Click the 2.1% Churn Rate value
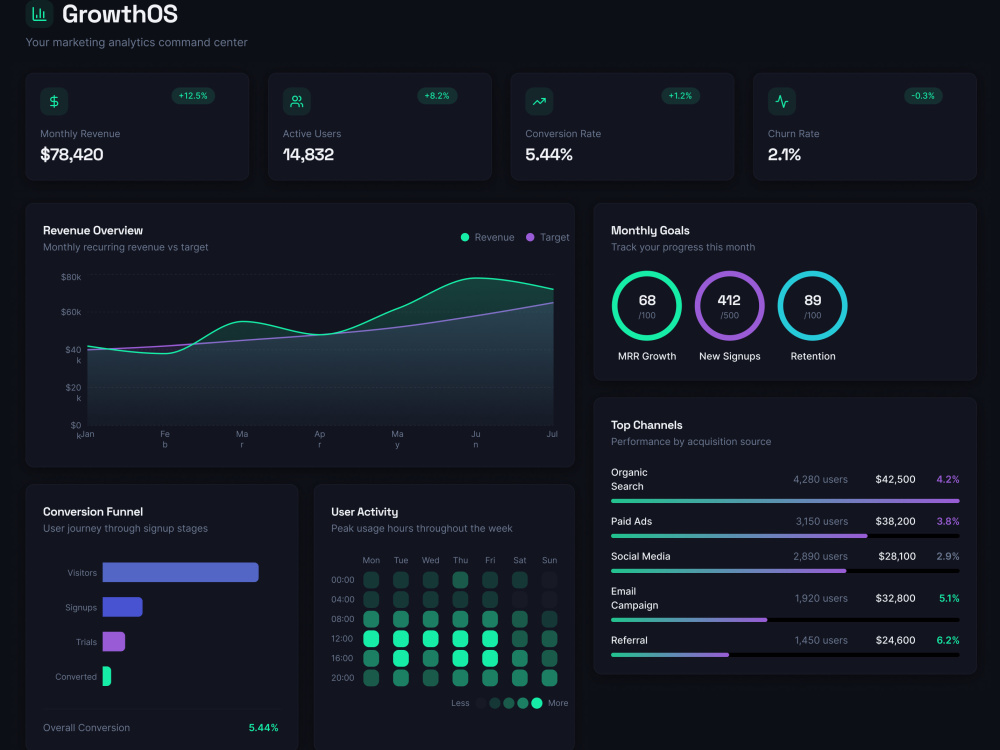The image size is (1000, 750). click(784, 154)
